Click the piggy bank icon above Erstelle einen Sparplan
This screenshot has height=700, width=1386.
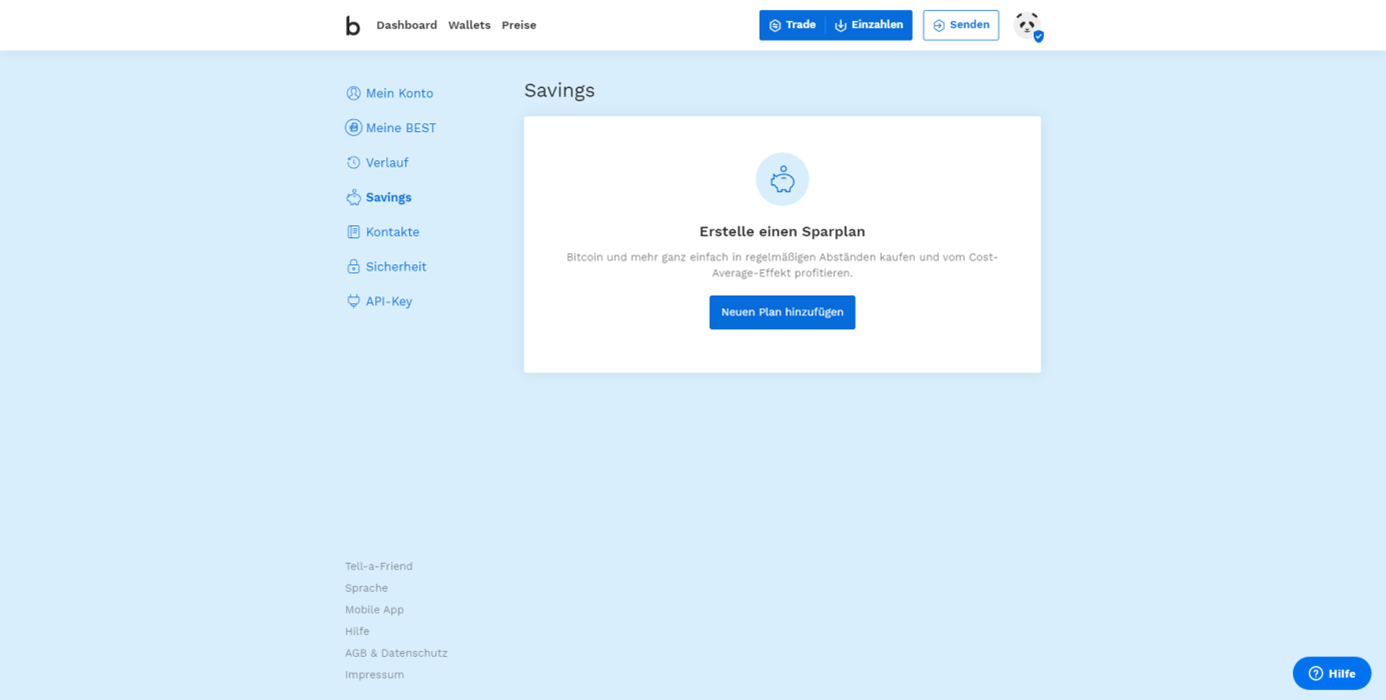(782, 179)
